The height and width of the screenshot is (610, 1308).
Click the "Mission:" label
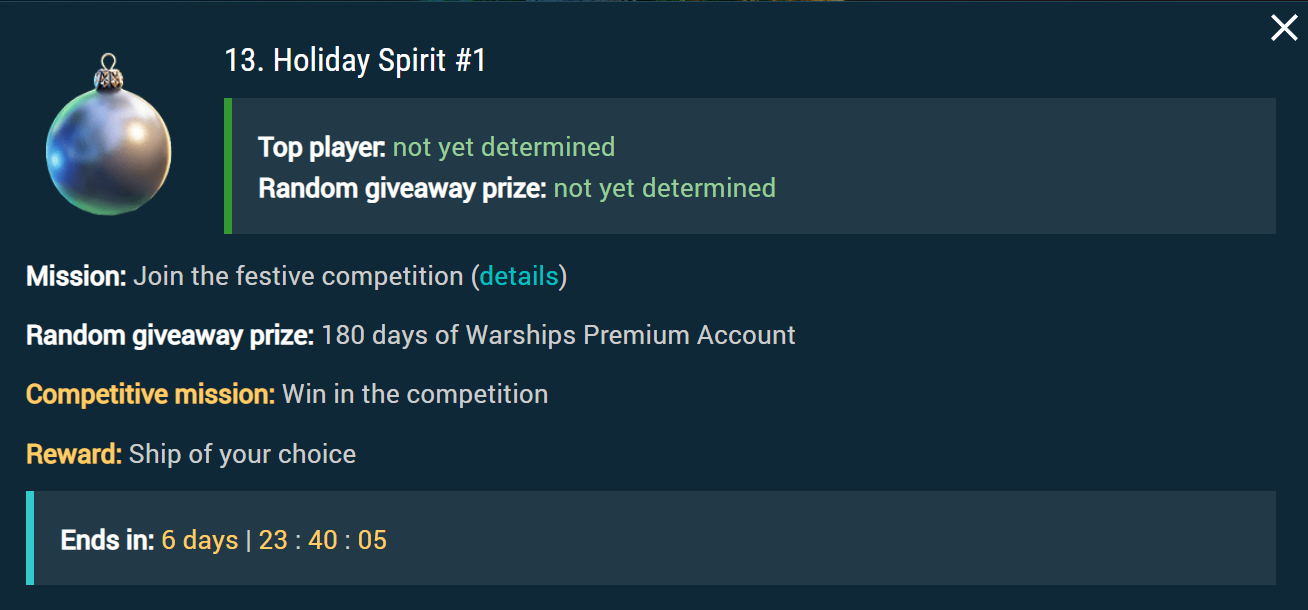click(x=76, y=276)
